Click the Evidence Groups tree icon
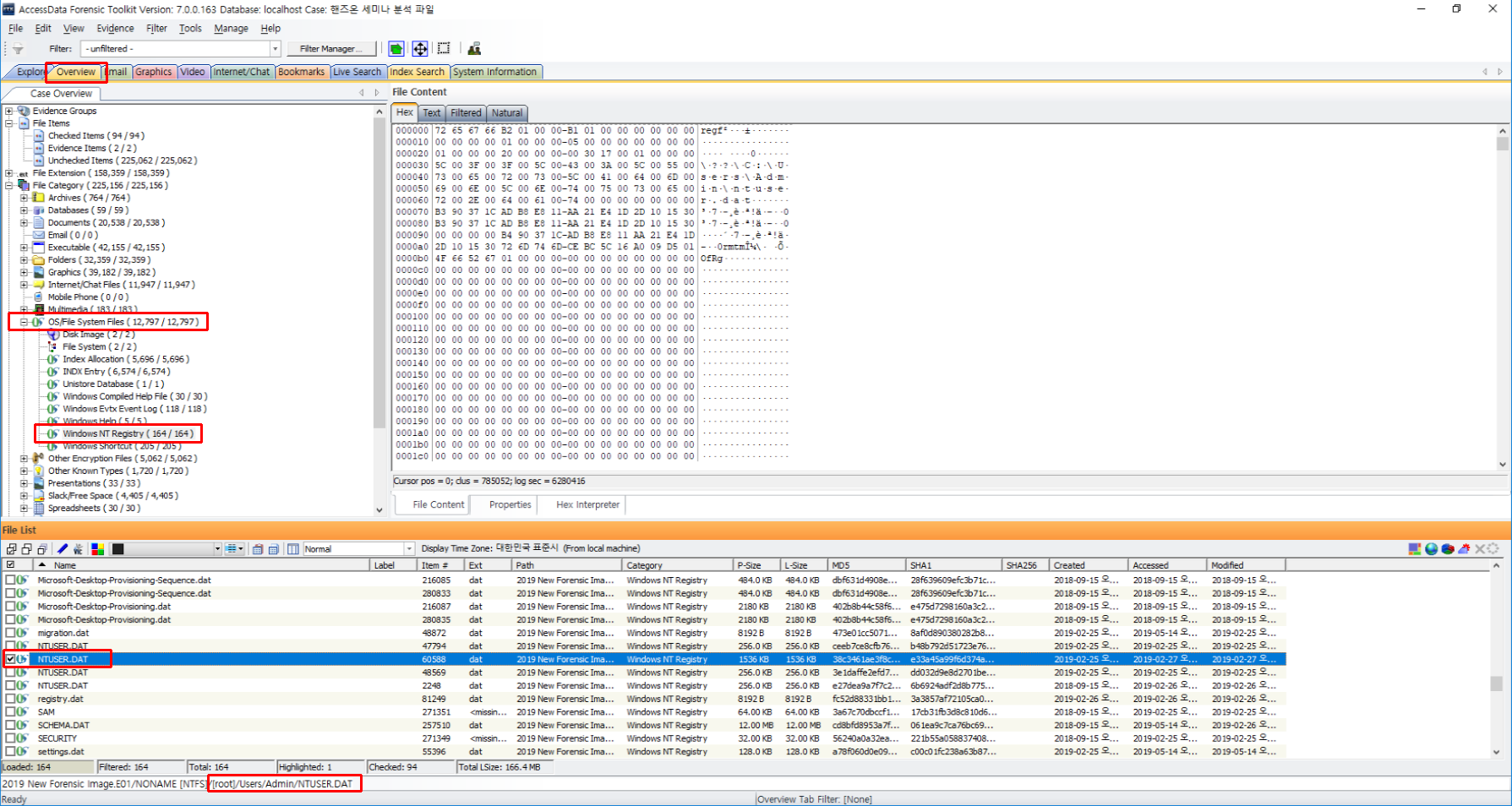Image resolution: width=1512 pixels, height=806 pixels. tap(24, 111)
